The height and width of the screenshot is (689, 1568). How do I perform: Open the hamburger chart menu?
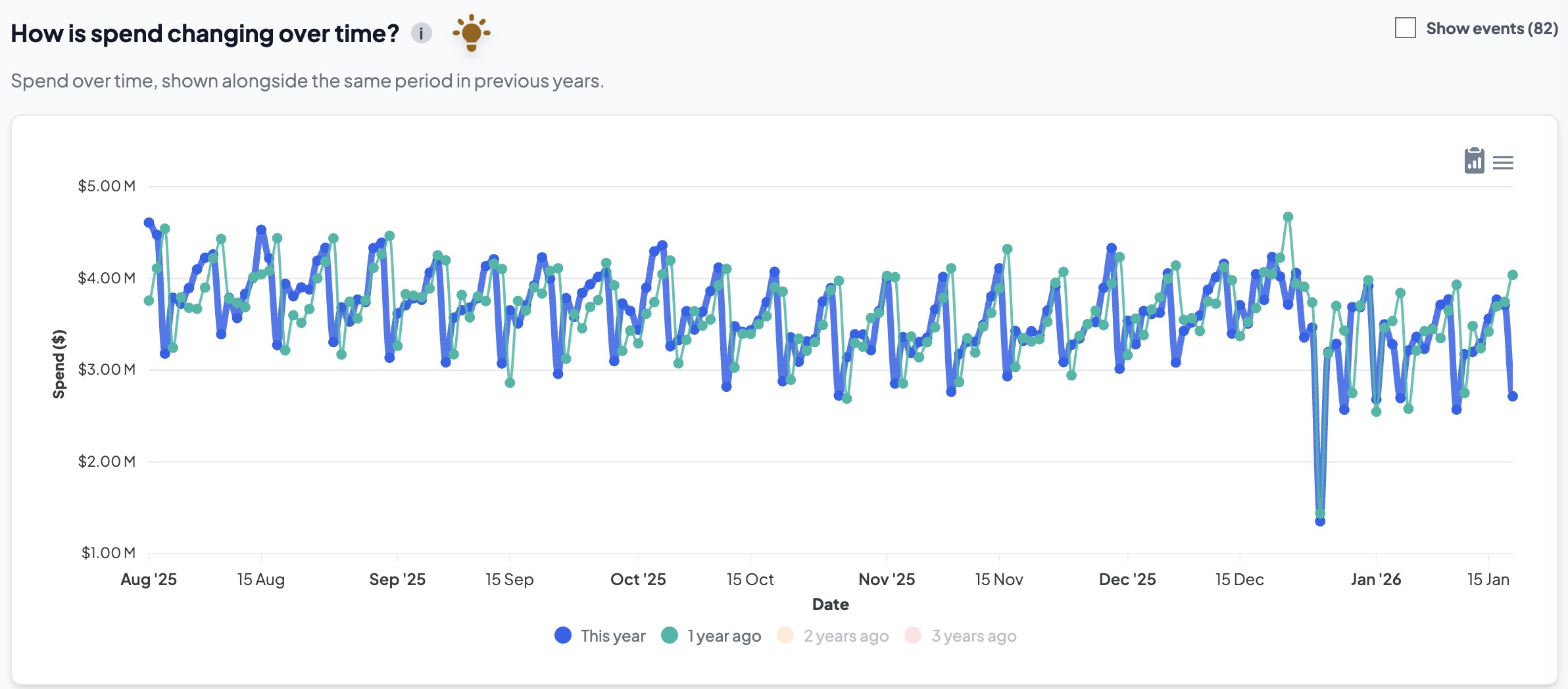click(1503, 162)
